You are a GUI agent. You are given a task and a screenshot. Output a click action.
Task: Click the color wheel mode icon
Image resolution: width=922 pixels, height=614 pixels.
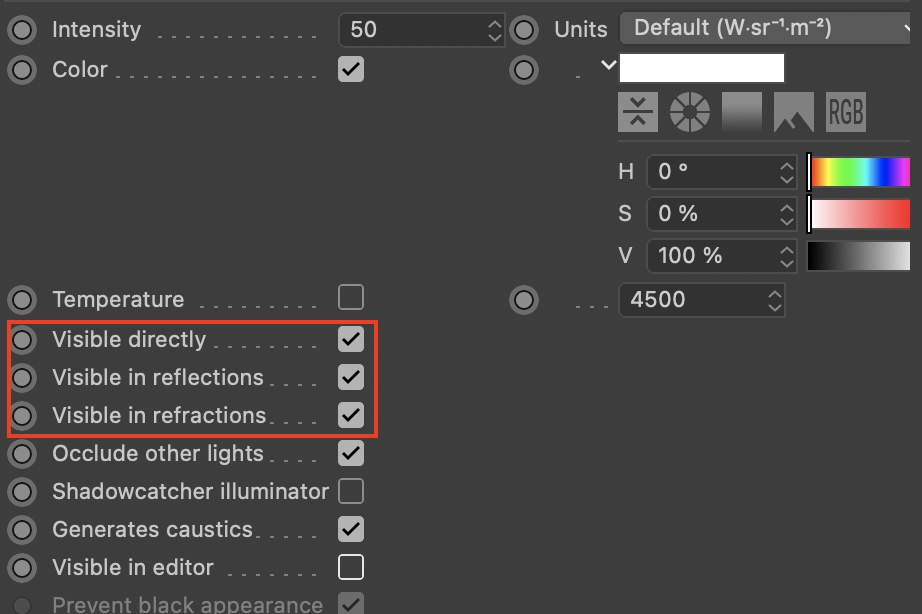(690, 112)
